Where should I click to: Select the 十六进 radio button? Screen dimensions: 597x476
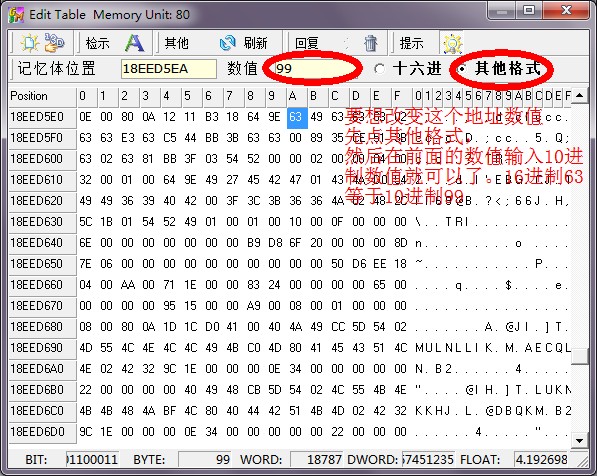379,69
